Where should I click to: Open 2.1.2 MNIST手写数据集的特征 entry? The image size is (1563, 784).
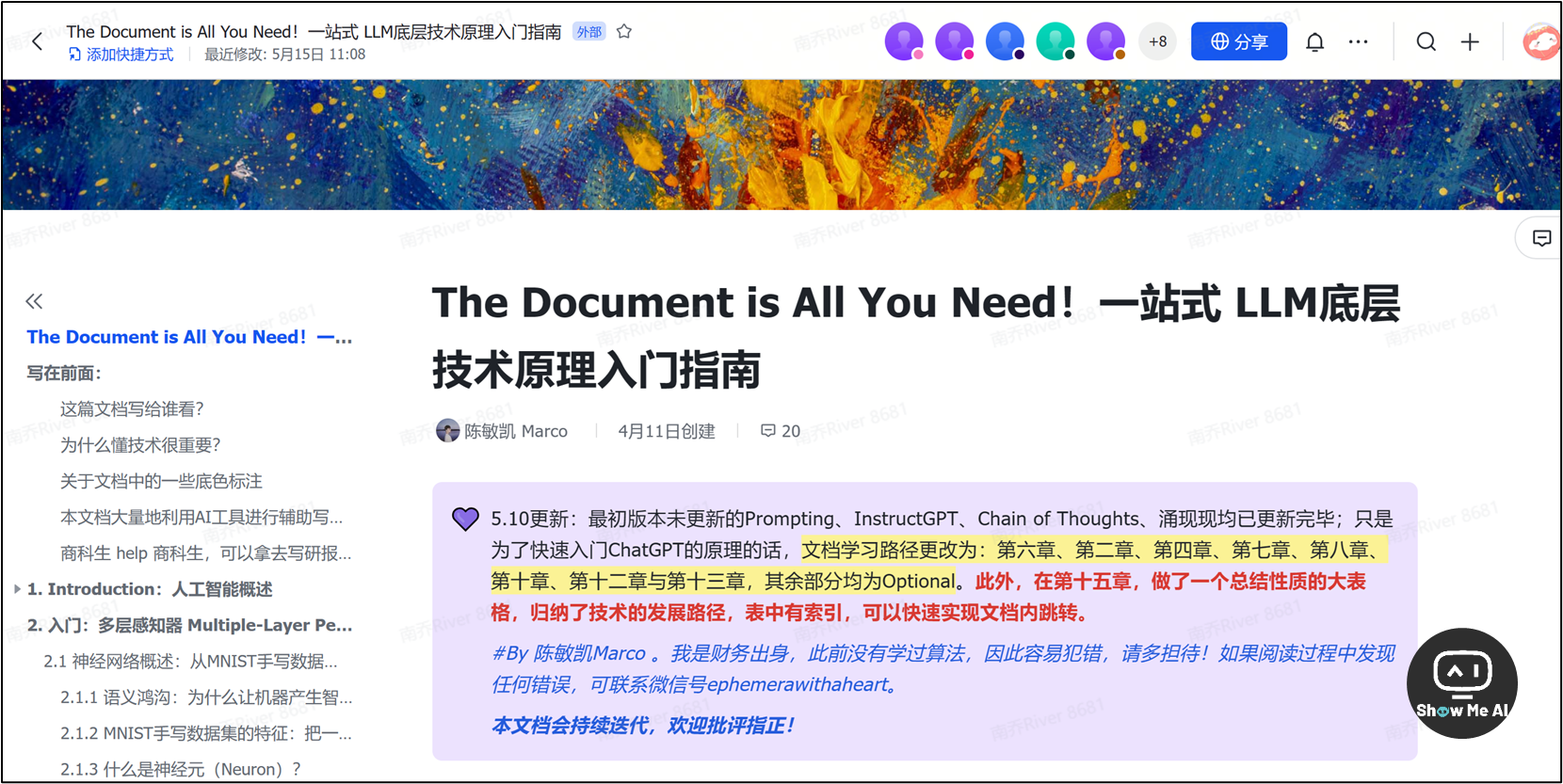pos(206,733)
